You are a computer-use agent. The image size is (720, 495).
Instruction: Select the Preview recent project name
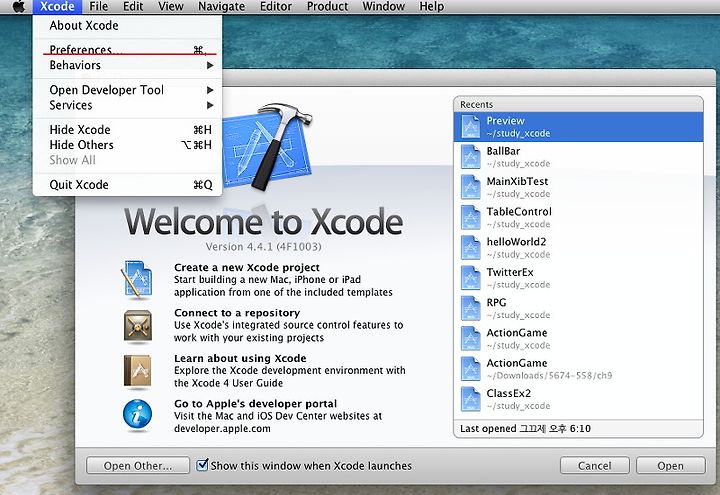click(x=506, y=121)
